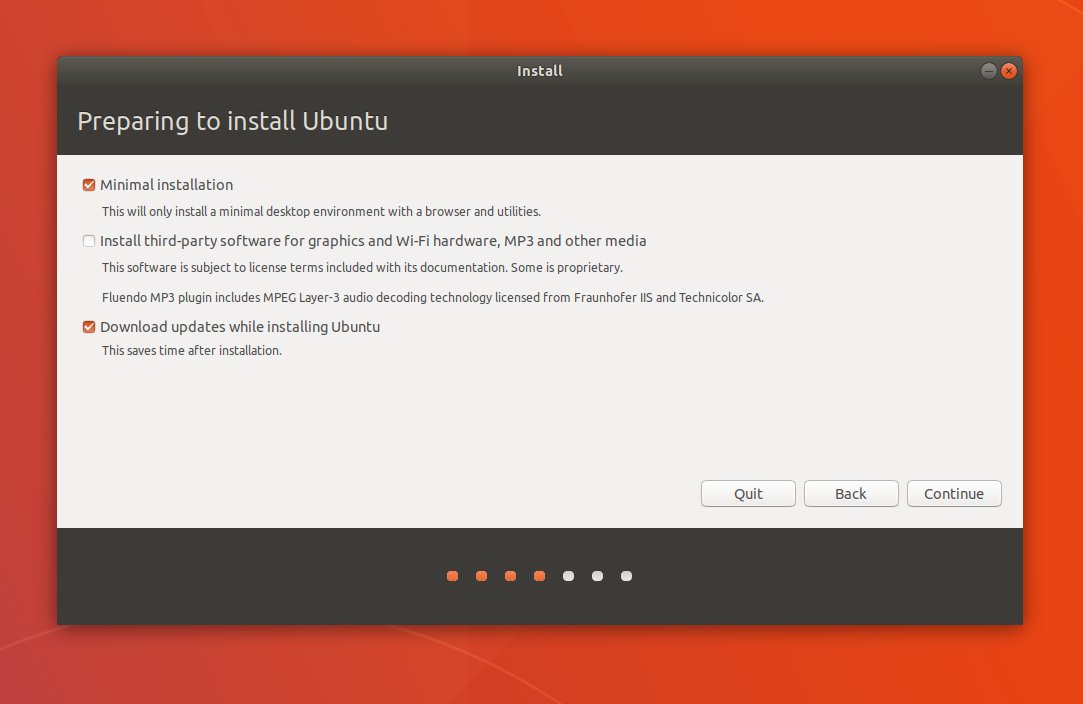
Task: Click the minimal desktop environment description text
Action: click(321, 212)
